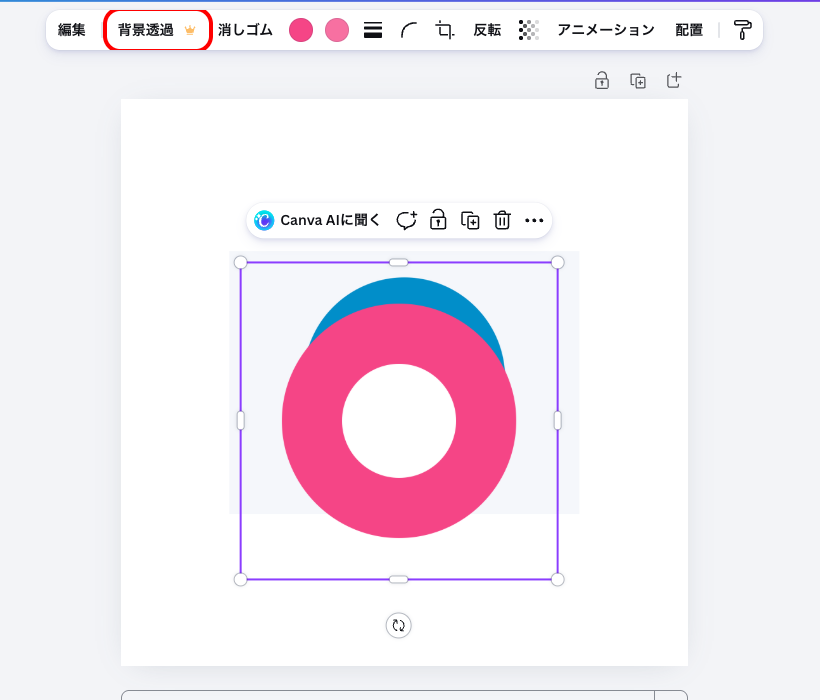This screenshot has height=700, width=820.
Task: Select the crop tool icon
Action: point(445,30)
